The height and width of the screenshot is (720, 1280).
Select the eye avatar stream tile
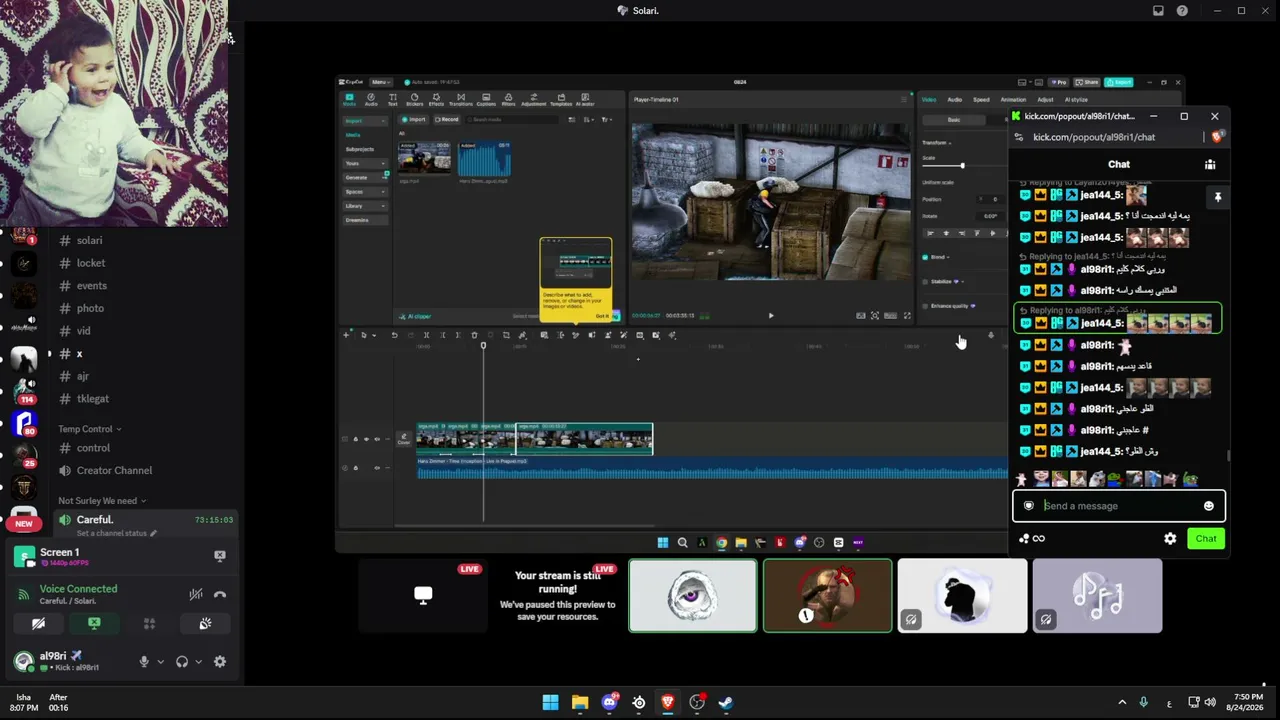point(693,596)
